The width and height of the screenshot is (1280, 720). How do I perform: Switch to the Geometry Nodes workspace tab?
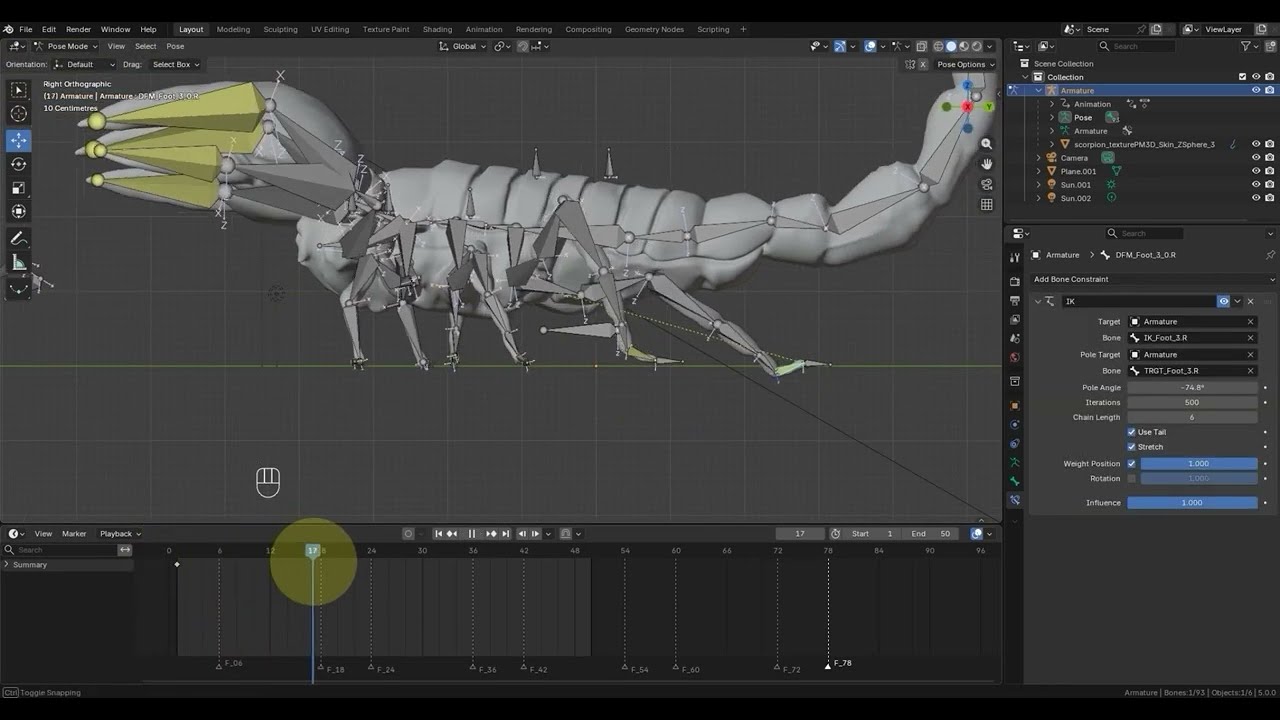tap(654, 29)
